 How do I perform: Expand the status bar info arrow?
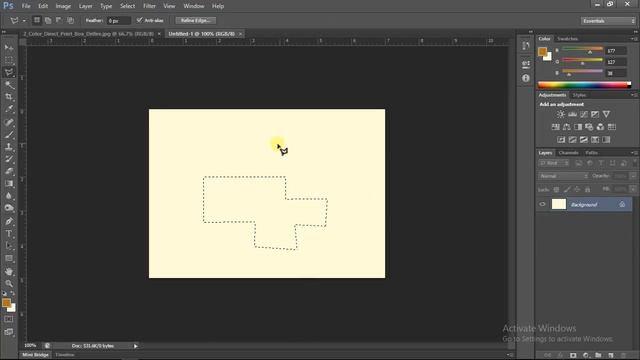(x=136, y=346)
